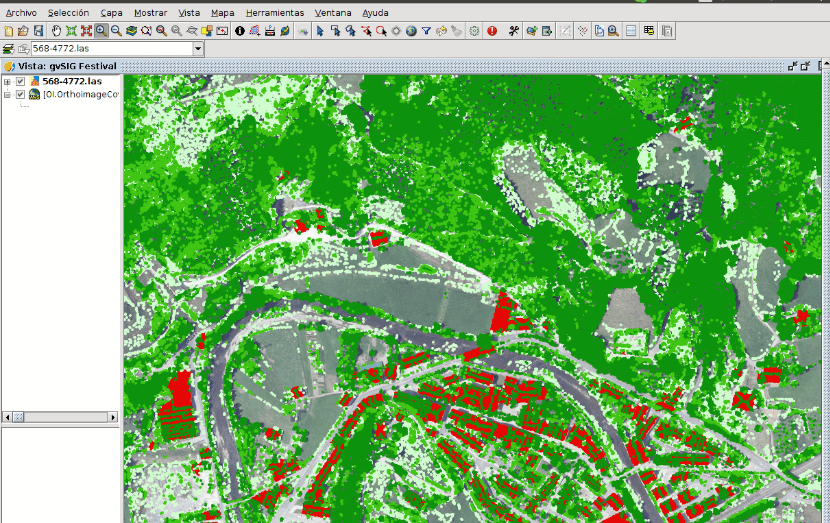Open the filter funnel tool
Screen dimensions: 830x523
click(426, 31)
